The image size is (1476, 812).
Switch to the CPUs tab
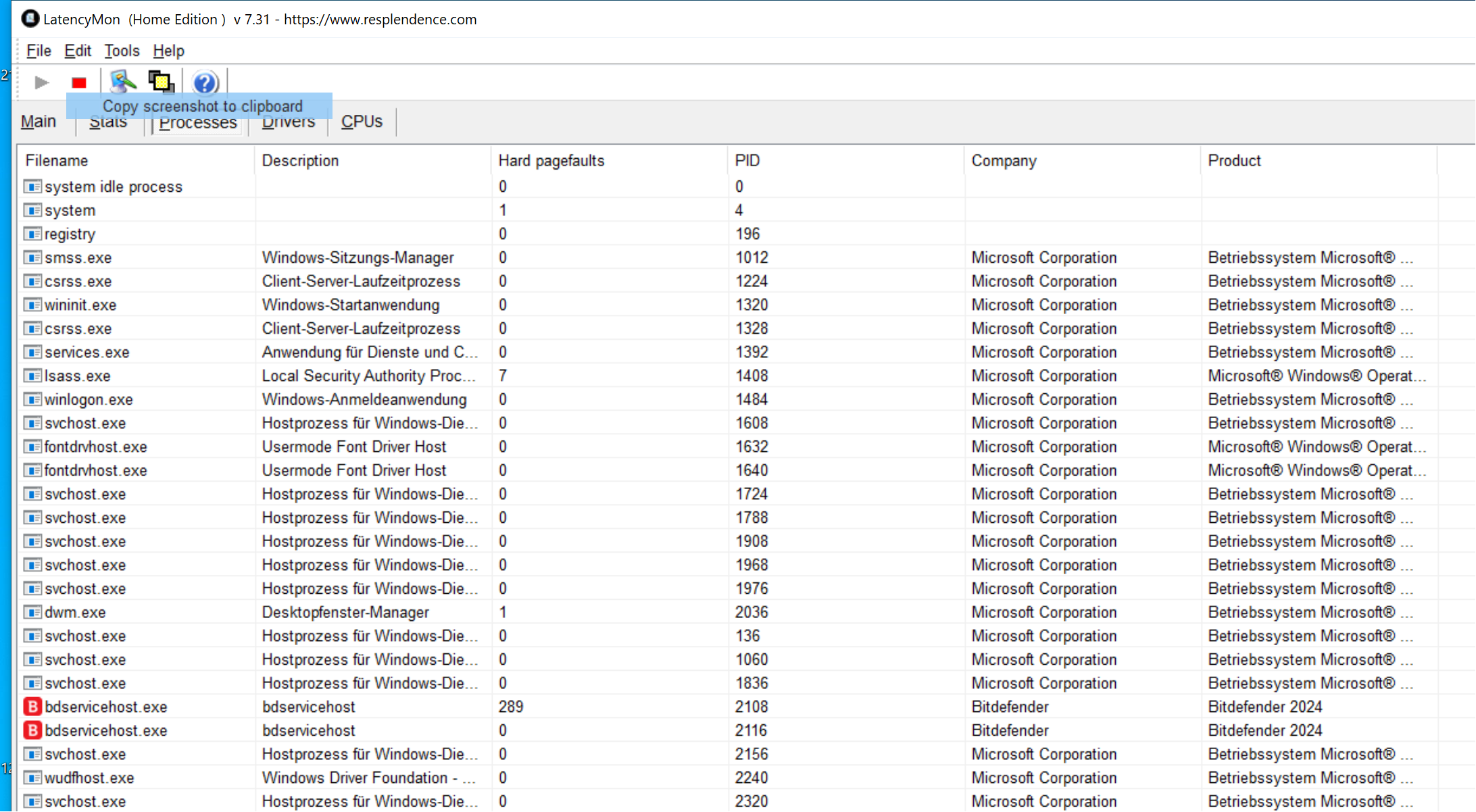(362, 122)
